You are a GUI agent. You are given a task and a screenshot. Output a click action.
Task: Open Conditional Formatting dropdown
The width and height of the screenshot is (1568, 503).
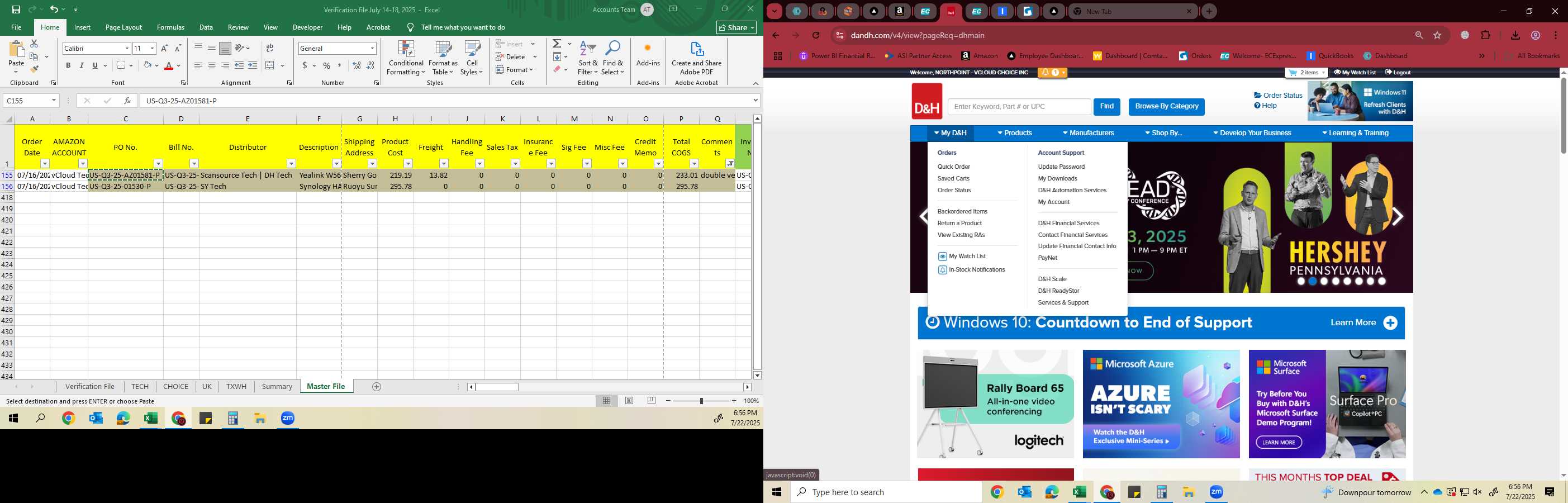click(x=406, y=59)
